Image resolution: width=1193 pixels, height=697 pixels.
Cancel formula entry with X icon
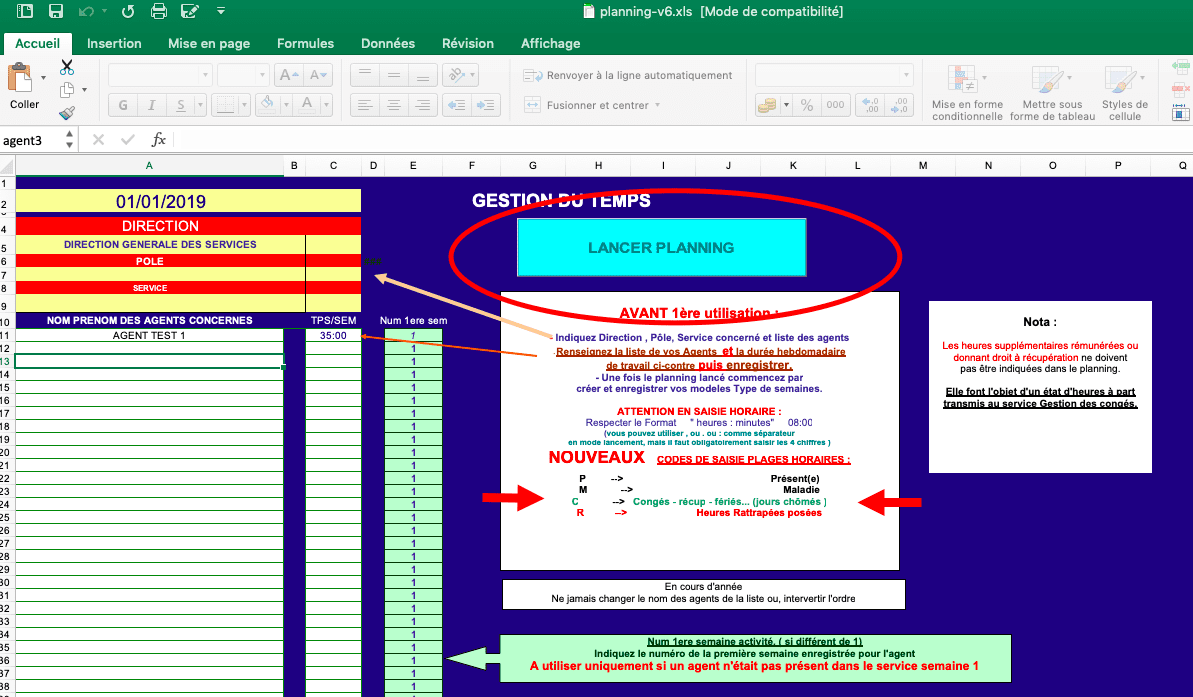click(98, 139)
